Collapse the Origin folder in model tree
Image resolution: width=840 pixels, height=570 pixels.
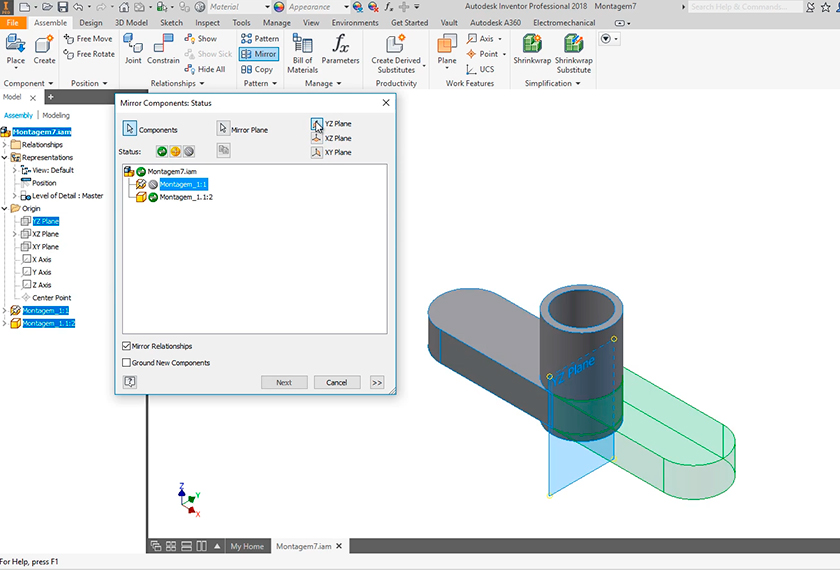pos(5,209)
